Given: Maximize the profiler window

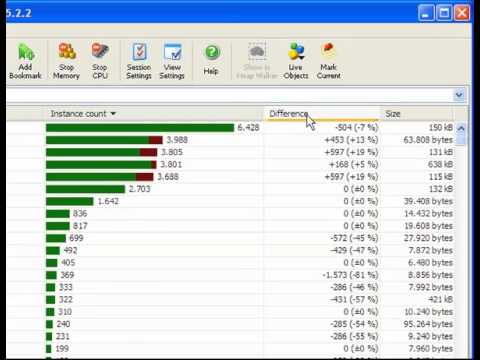Looking at the screenshot, I should (444, 13).
